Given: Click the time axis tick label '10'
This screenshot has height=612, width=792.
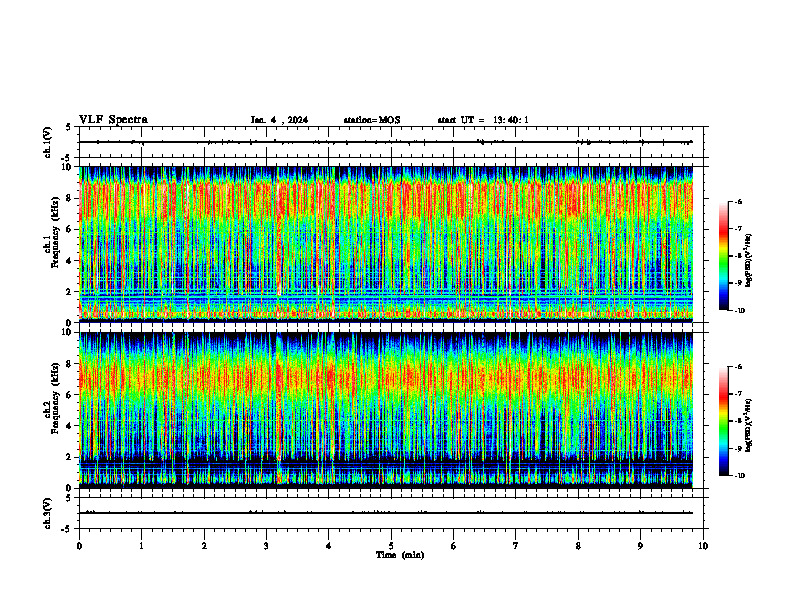Looking at the screenshot, I should coord(703,546).
